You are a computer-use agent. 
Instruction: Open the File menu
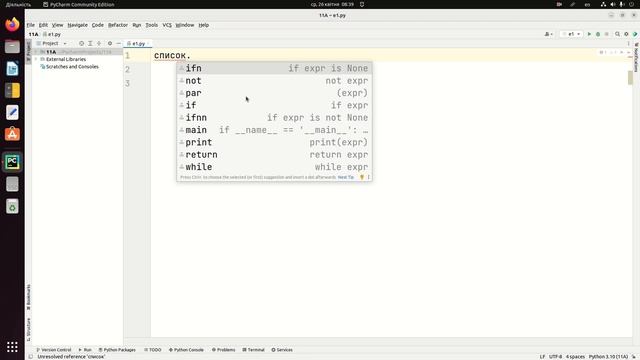(31, 25)
